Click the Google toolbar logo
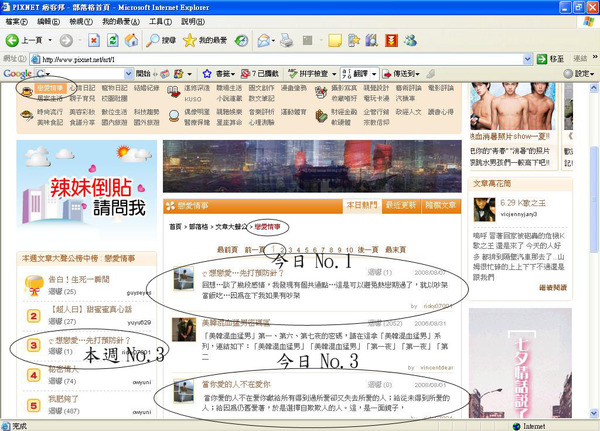Image resolution: width=600 pixels, height=431 pixels. click(17, 73)
